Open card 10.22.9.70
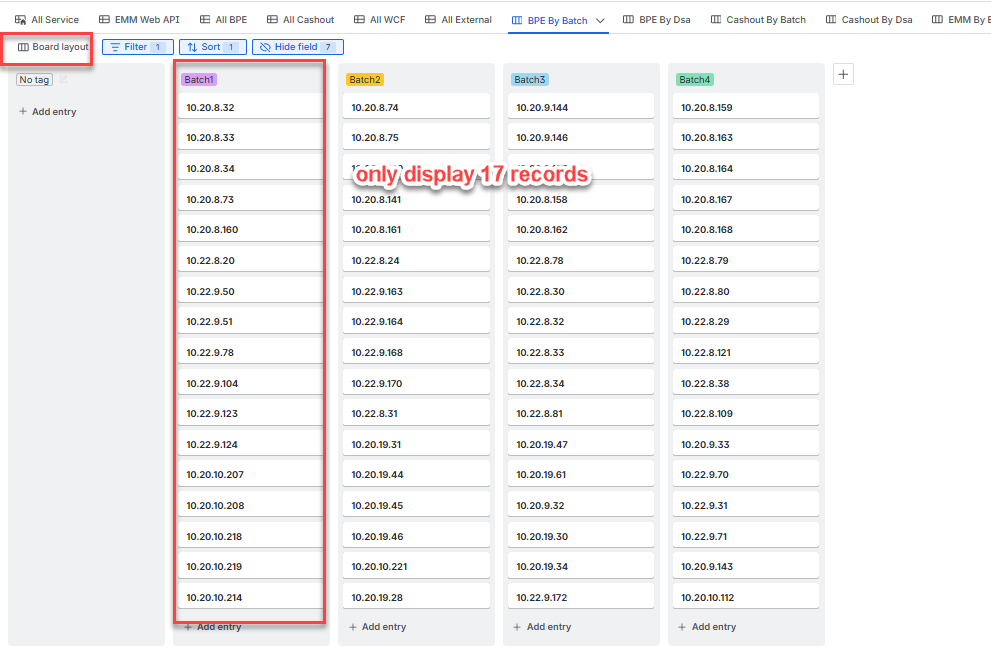 [746, 474]
